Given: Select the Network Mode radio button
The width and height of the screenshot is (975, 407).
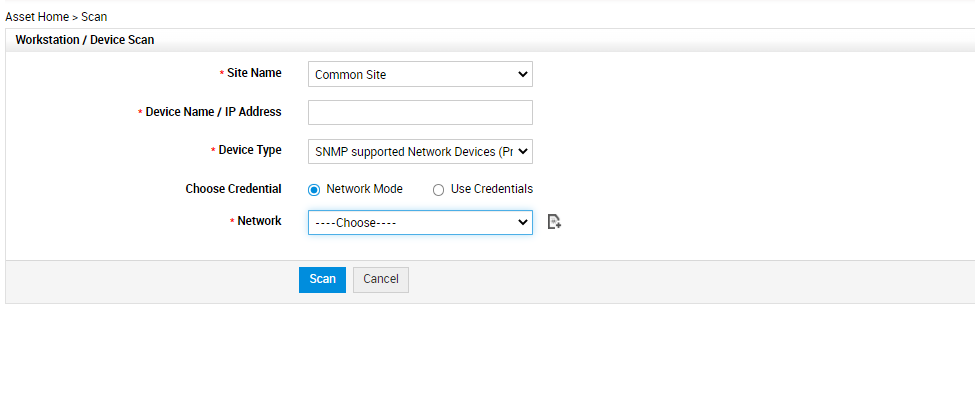Looking at the screenshot, I should point(314,189).
